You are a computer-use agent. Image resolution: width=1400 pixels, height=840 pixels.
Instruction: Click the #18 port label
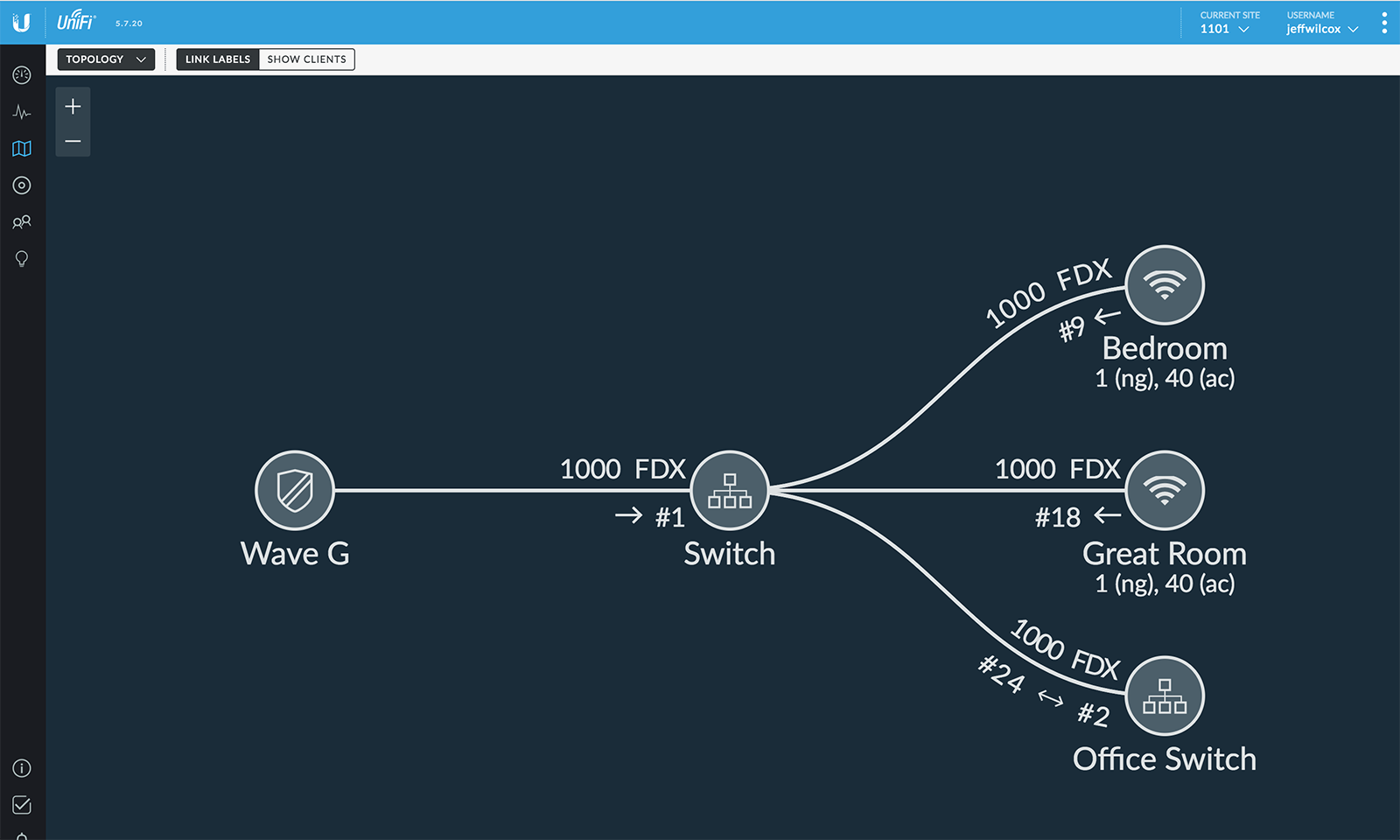(x=1058, y=517)
